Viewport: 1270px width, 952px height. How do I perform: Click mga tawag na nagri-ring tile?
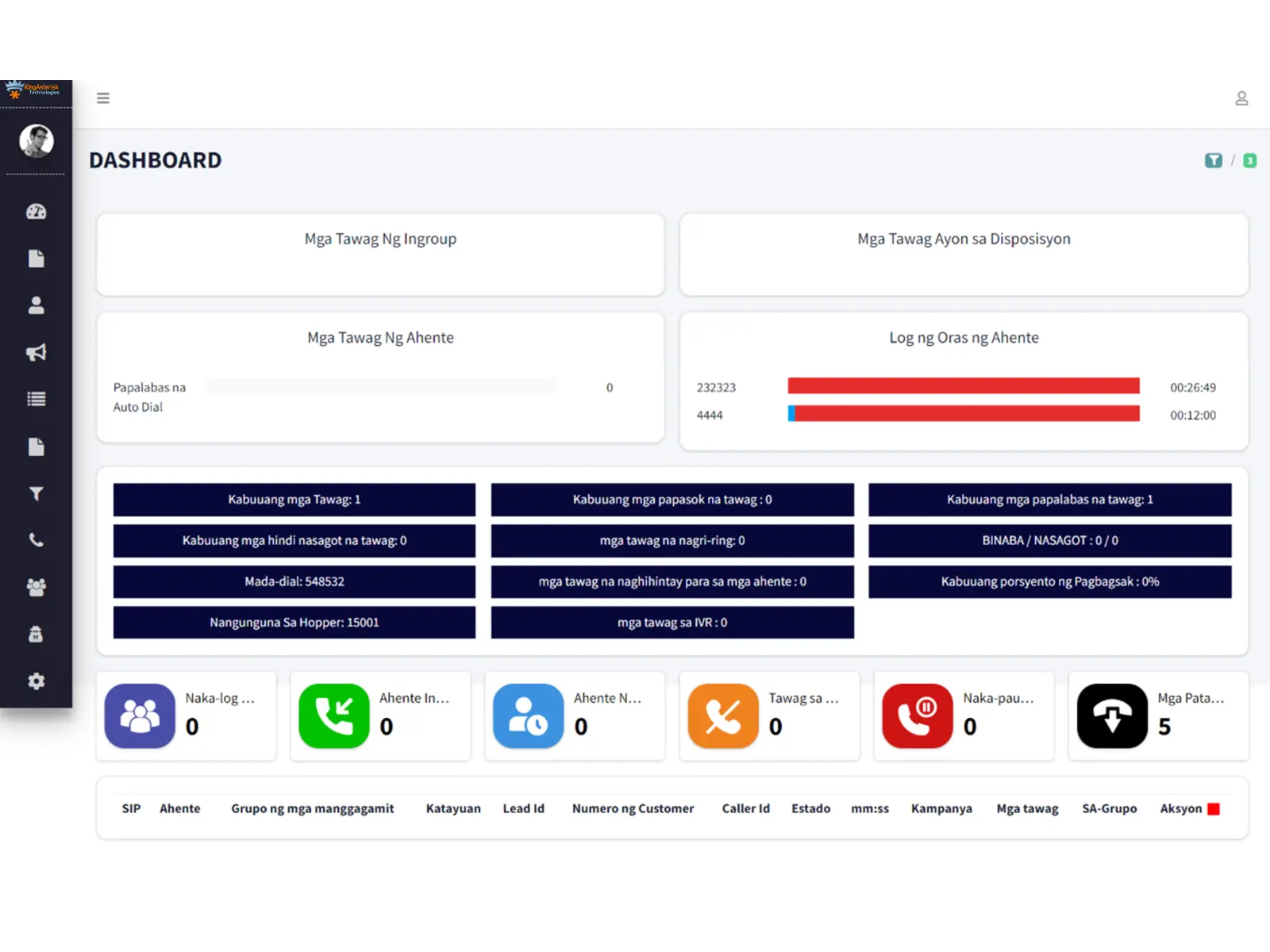[x=672, y=541]
